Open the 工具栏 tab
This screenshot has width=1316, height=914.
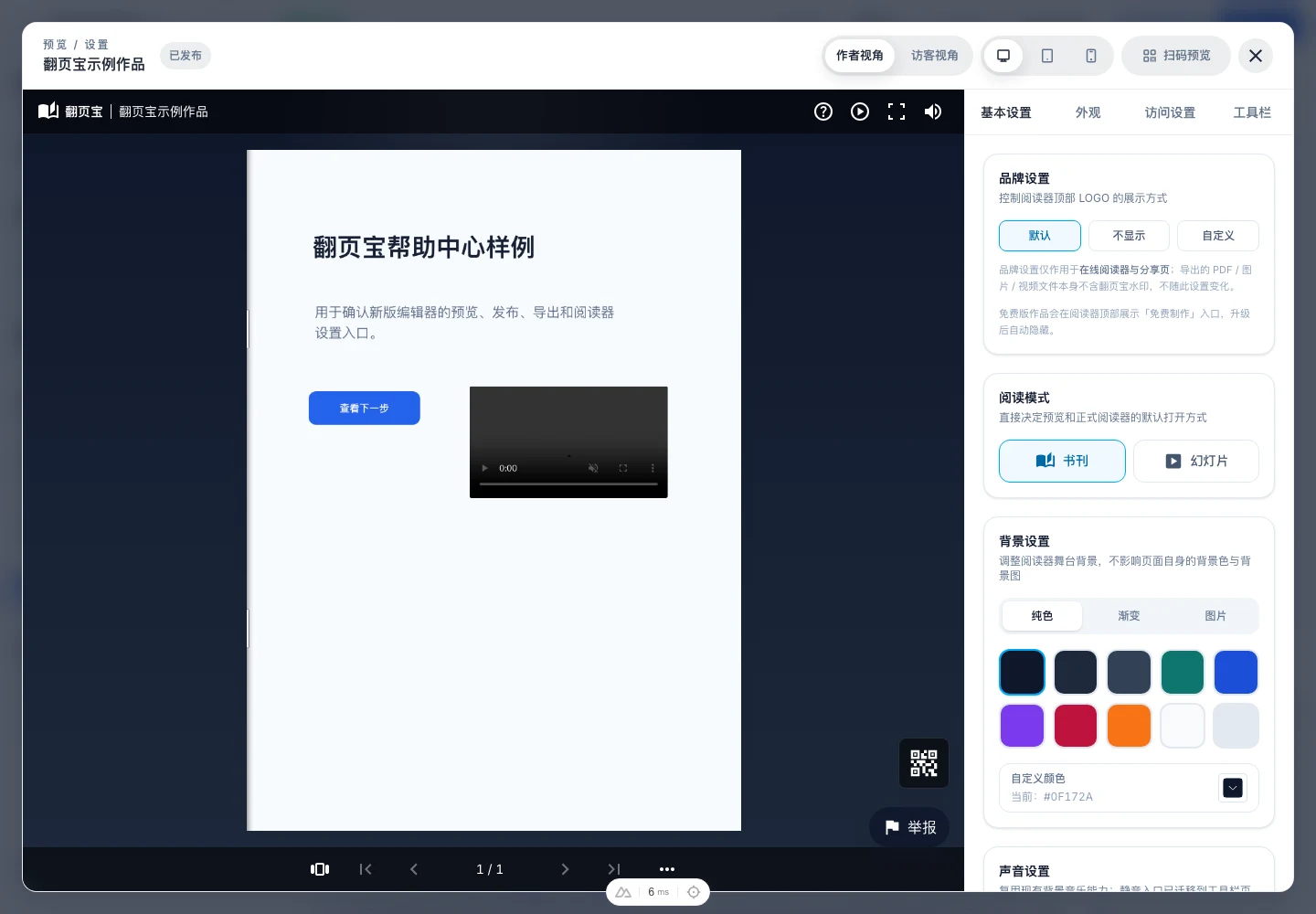[x=1252, y=112]
